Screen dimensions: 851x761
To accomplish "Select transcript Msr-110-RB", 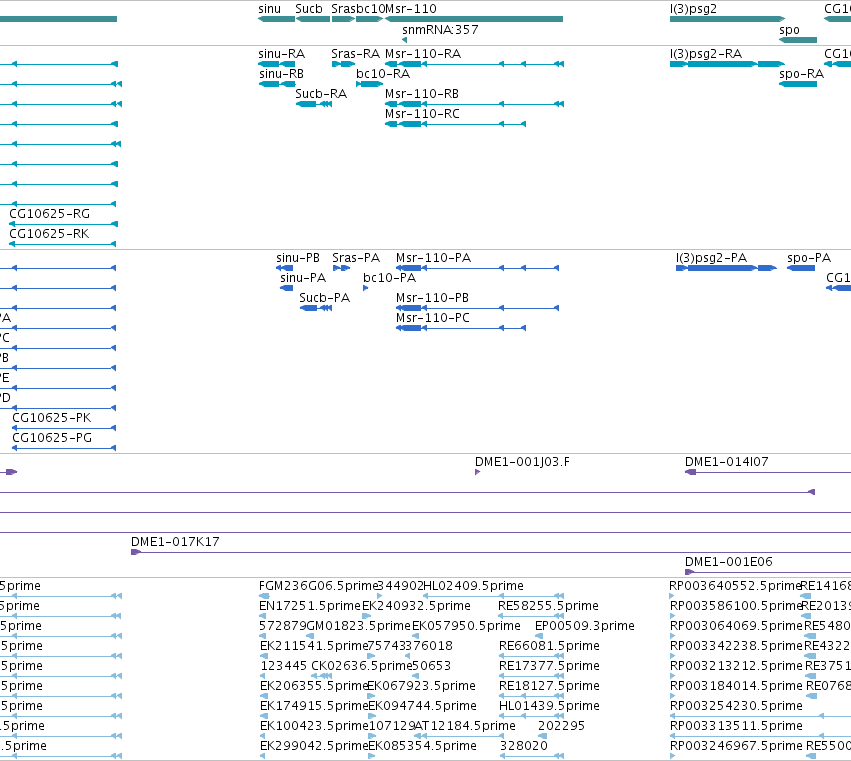I will [x=474, y=104].
